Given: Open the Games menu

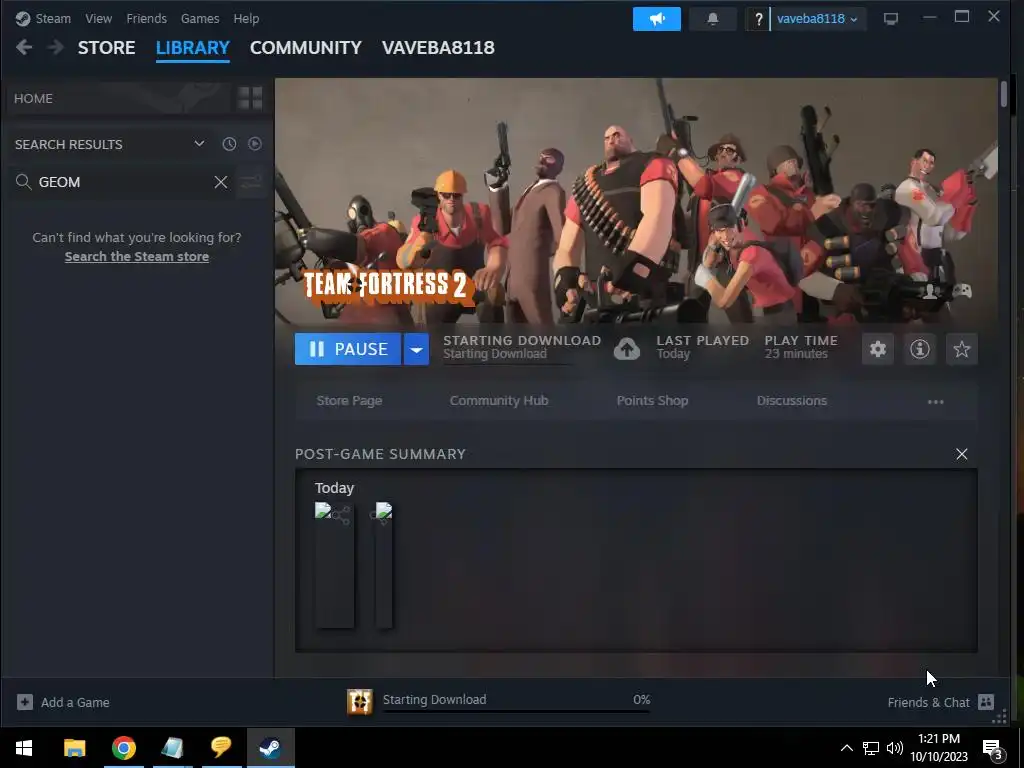Looking at the screenshot, I should click(x=200, y=18).
